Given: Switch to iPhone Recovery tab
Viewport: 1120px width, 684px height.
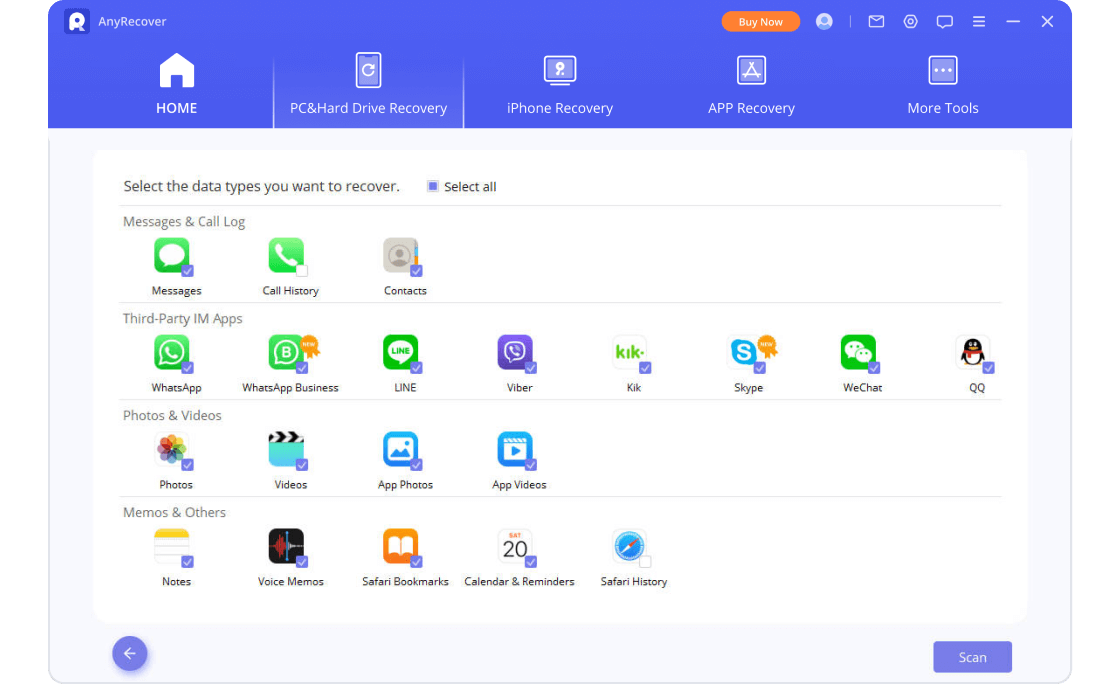Looking at the screenshot, I should [x=560, y=86].
